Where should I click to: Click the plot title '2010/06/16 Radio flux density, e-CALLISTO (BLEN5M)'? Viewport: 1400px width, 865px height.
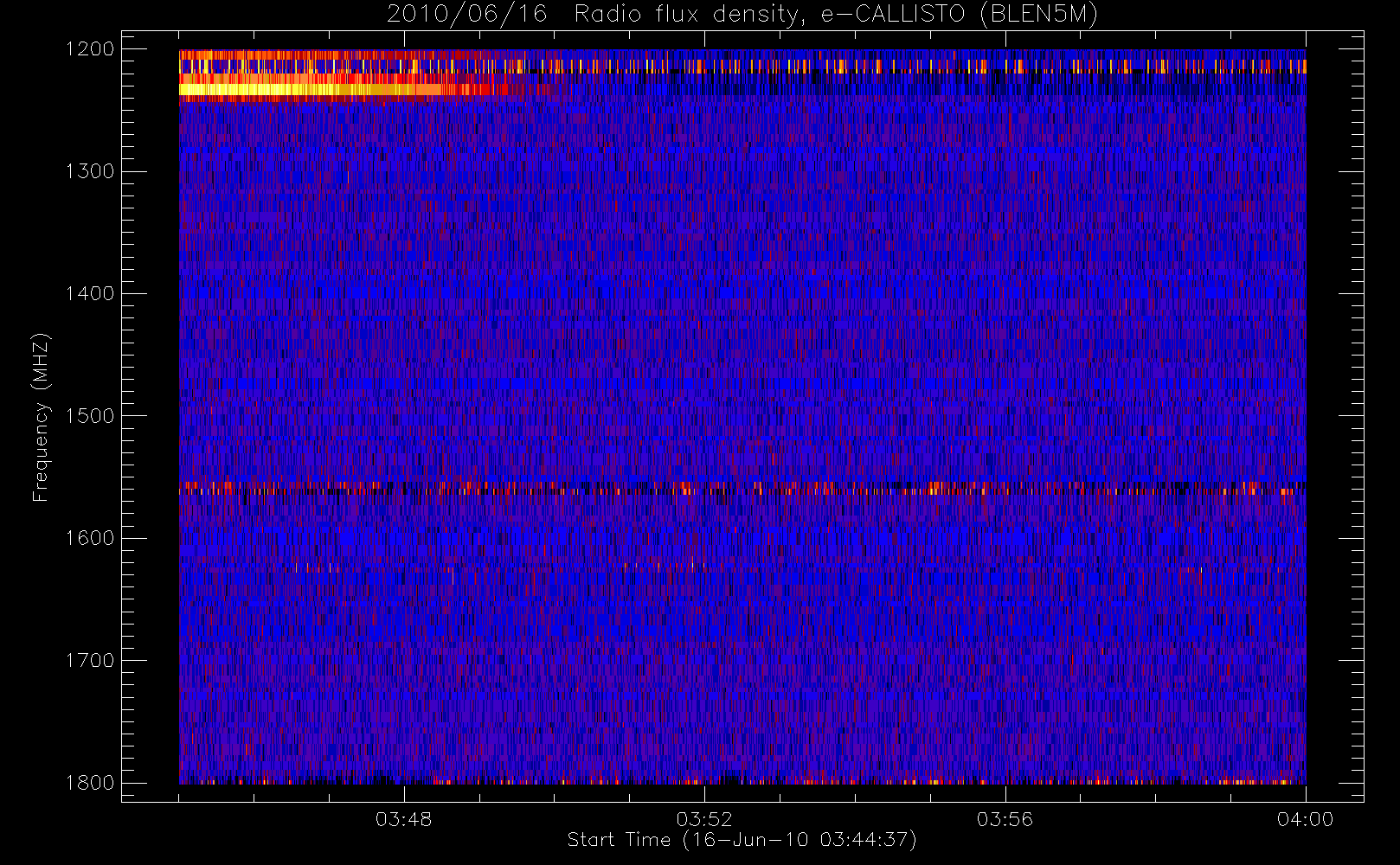(x=742, y=15)
